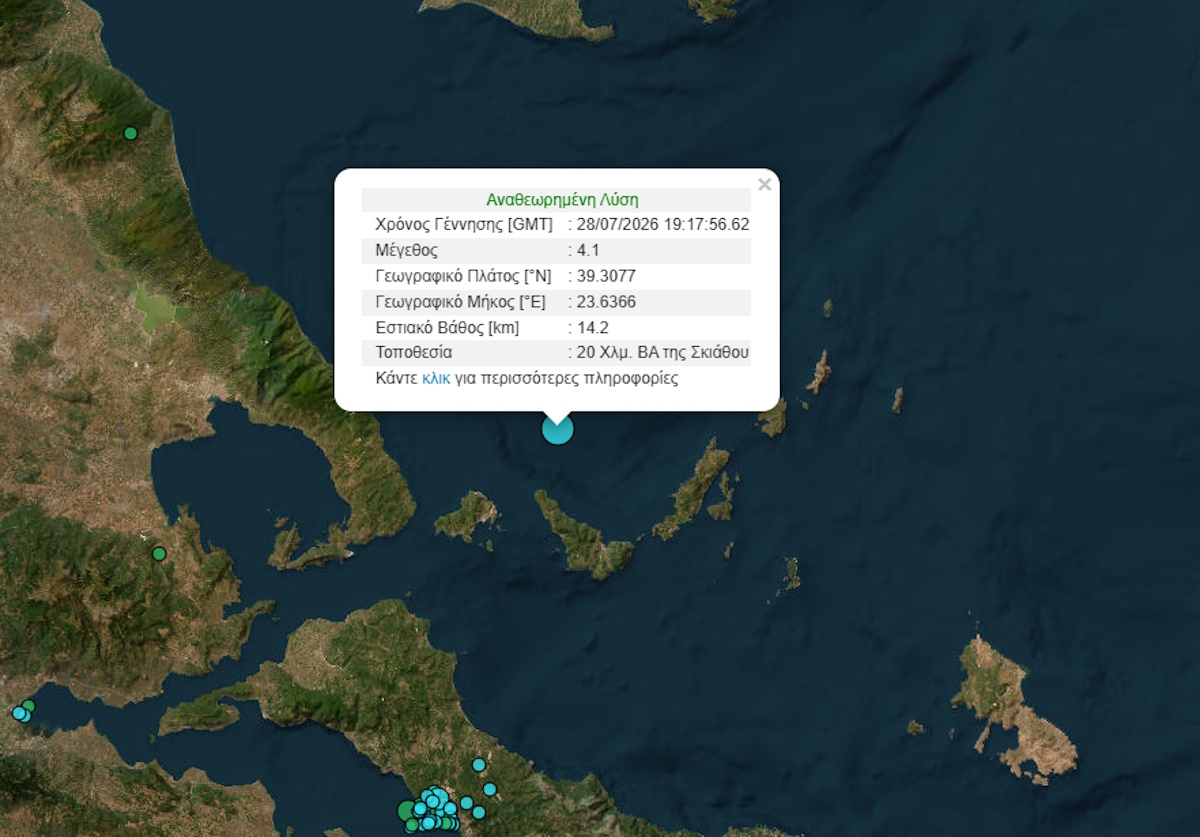Viewport: 1200px width, 837px height.
Task: Close the earthquake info popup
Action: [764, 185]
